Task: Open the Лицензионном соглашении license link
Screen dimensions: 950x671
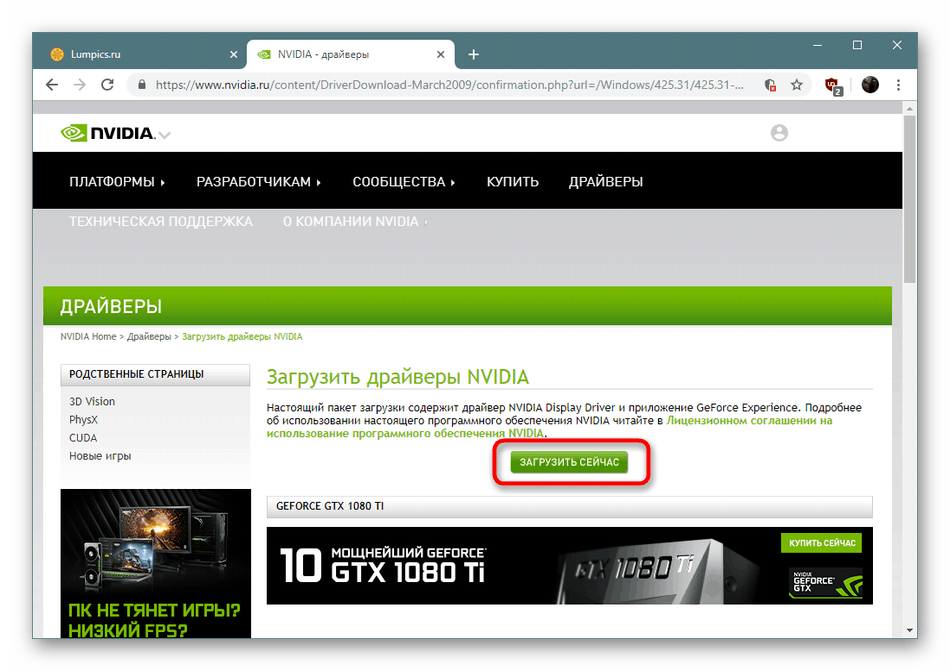Action: tap(749, 420)
